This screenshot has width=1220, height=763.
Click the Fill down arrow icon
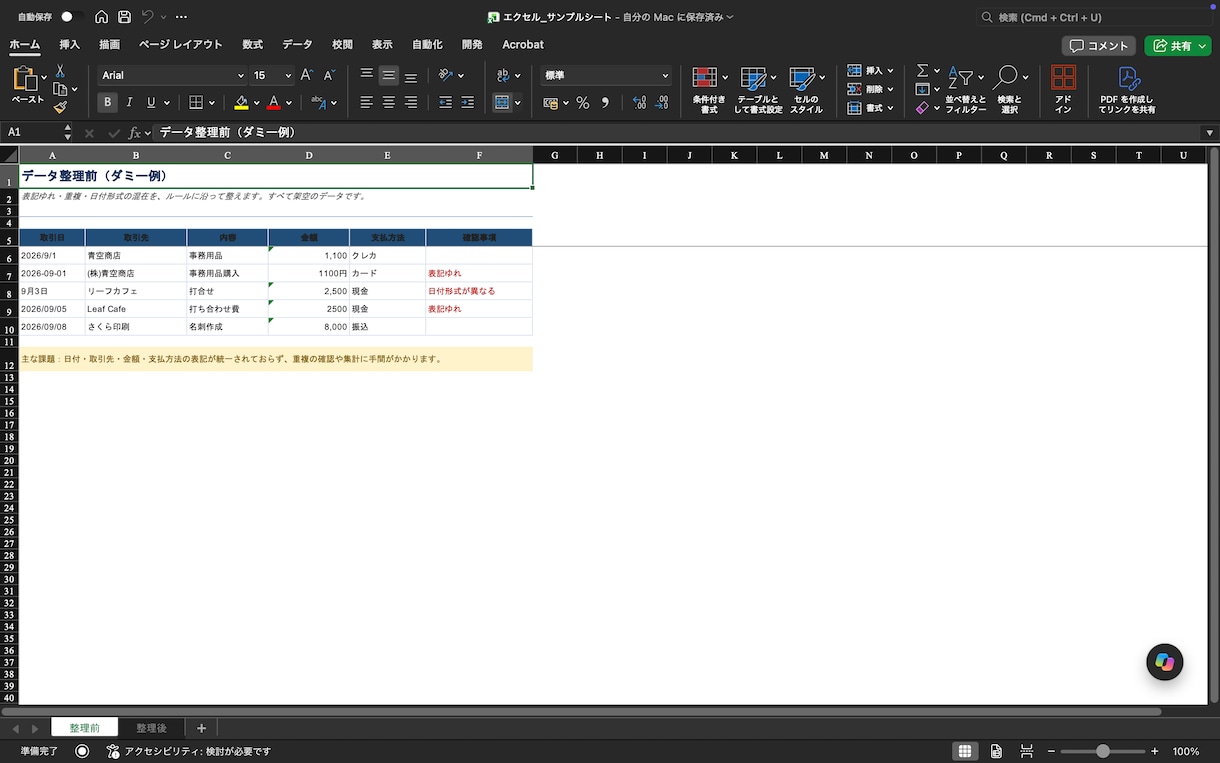pyautogui.click(x=922, y=89)
